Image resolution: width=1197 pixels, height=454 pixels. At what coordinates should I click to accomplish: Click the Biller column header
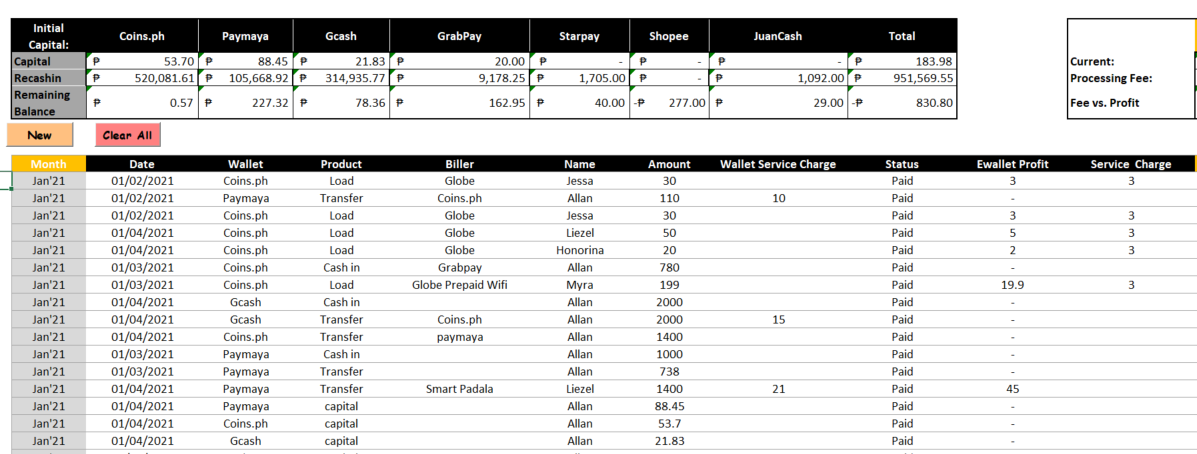[459, 164]
